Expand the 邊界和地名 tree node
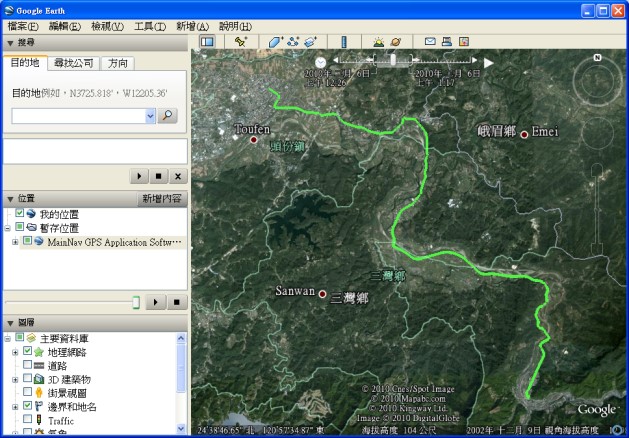Image resolution: width=629 pixels, height=438 pixels. point(15,407)
